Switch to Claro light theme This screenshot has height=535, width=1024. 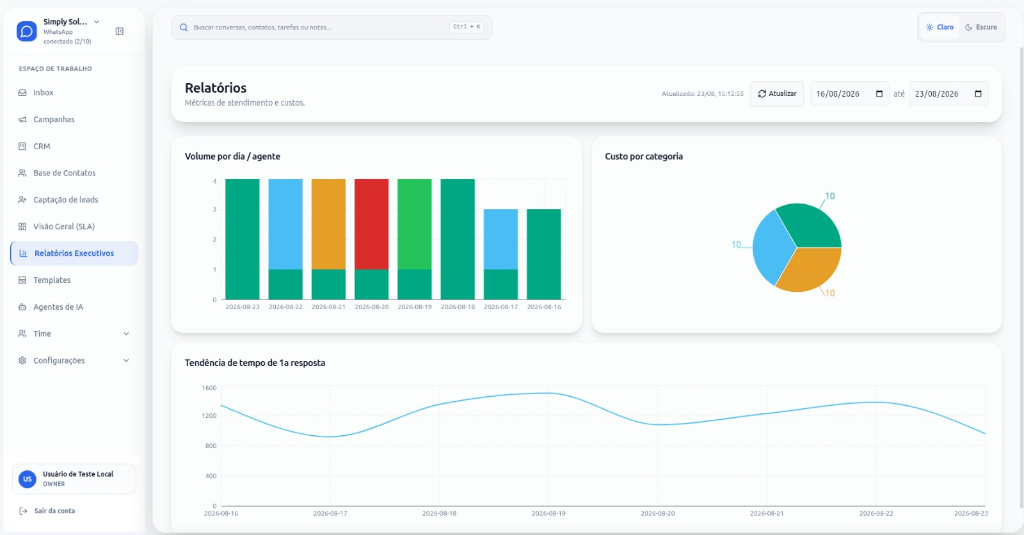click(x=939, y=27)
